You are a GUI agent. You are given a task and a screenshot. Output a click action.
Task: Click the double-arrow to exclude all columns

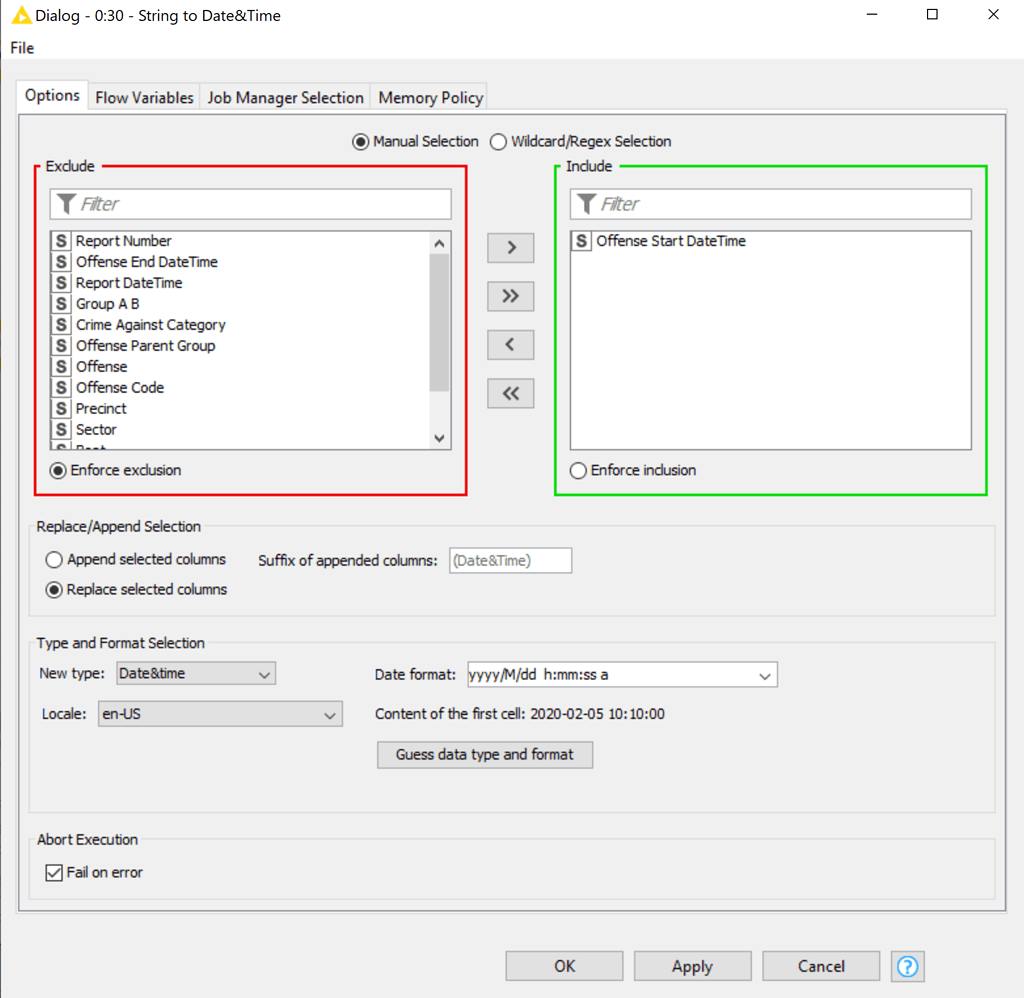pos(510,393)
